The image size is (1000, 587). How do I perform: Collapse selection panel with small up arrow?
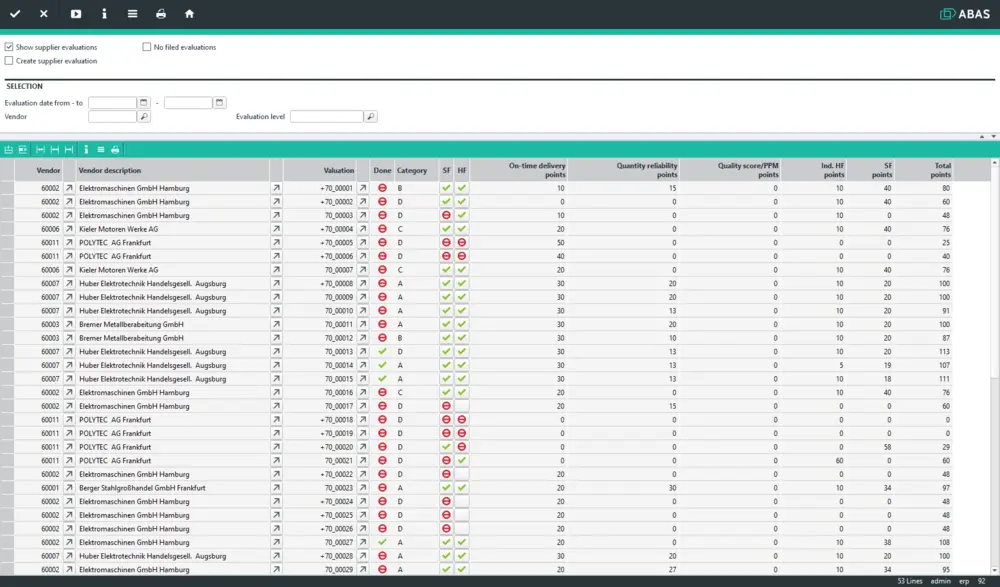click(982, 137)
